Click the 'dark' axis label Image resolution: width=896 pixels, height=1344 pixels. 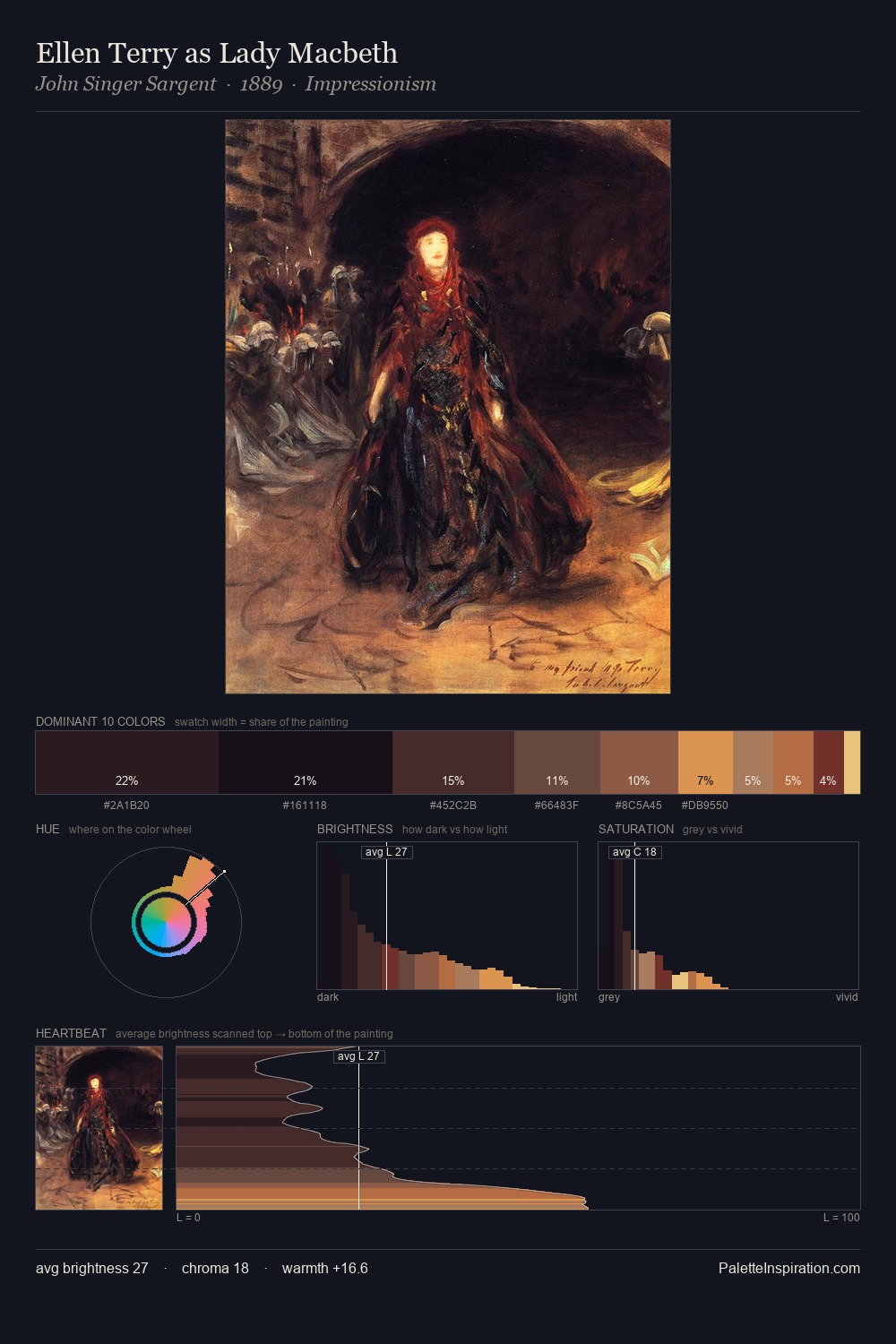[x=328, y=997]
